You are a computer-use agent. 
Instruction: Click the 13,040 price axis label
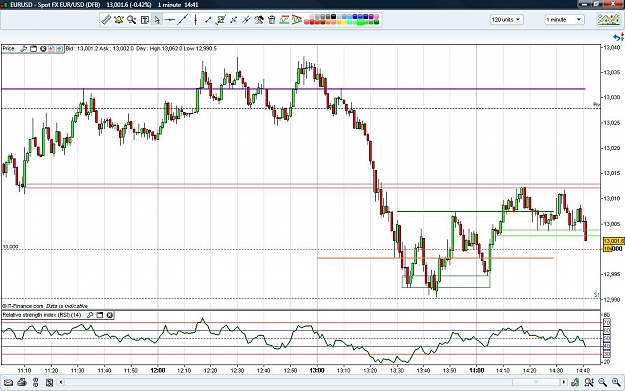click(612, 47)
